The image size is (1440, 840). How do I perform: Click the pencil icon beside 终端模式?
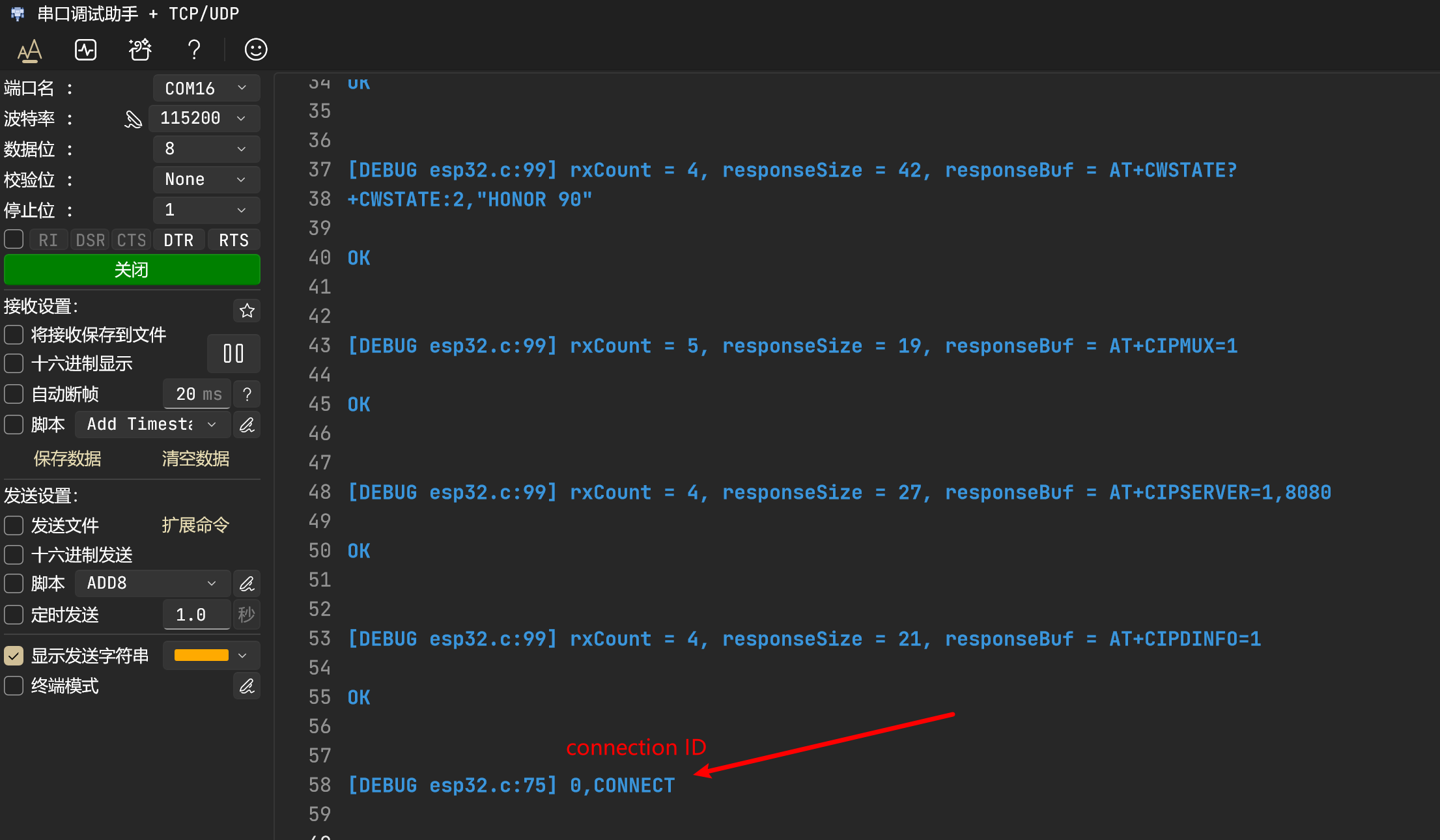click(x=247, y=686)
